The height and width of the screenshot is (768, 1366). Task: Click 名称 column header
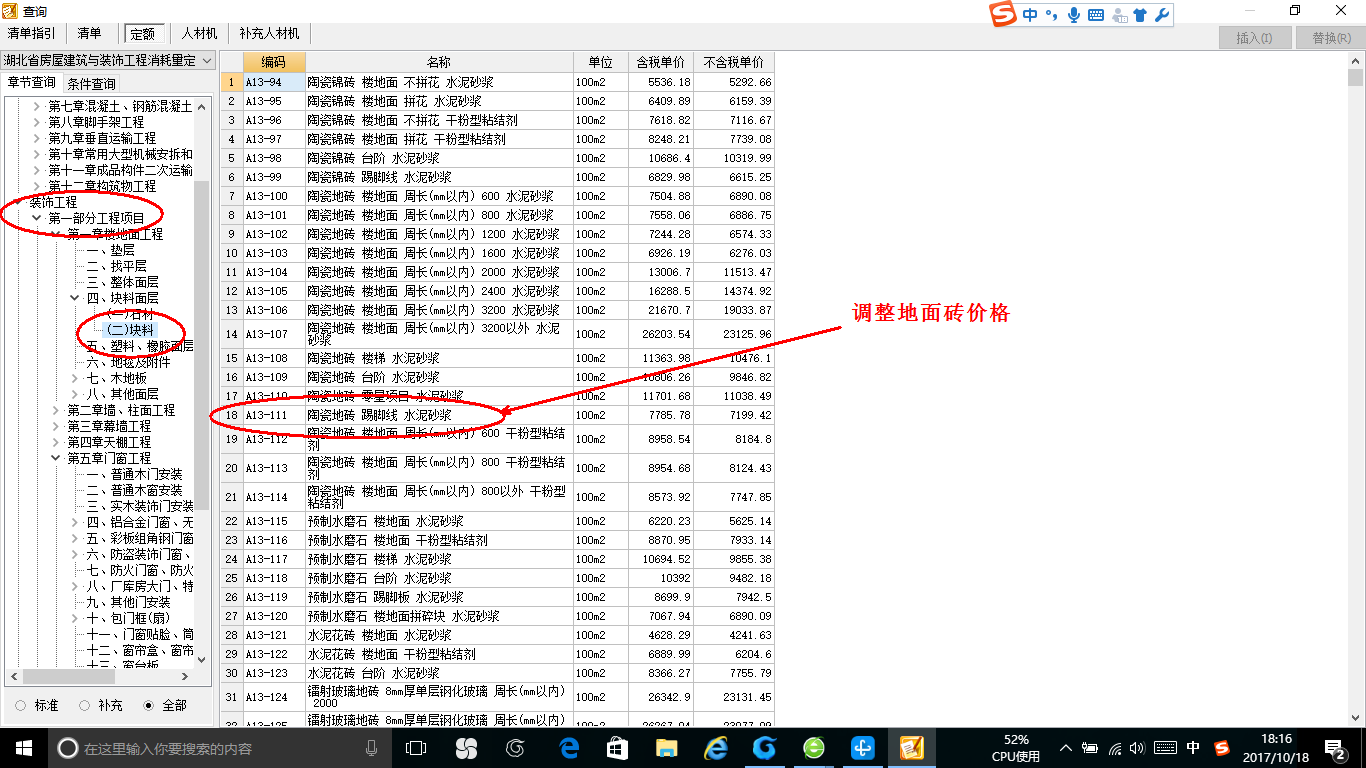tap(439, 62)
